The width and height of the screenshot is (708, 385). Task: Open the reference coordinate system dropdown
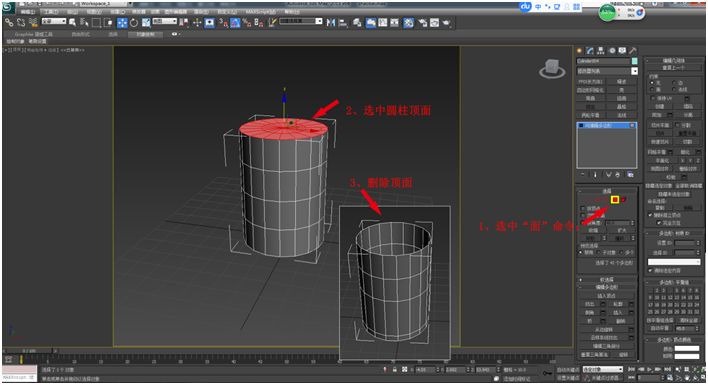click(165, 21)
